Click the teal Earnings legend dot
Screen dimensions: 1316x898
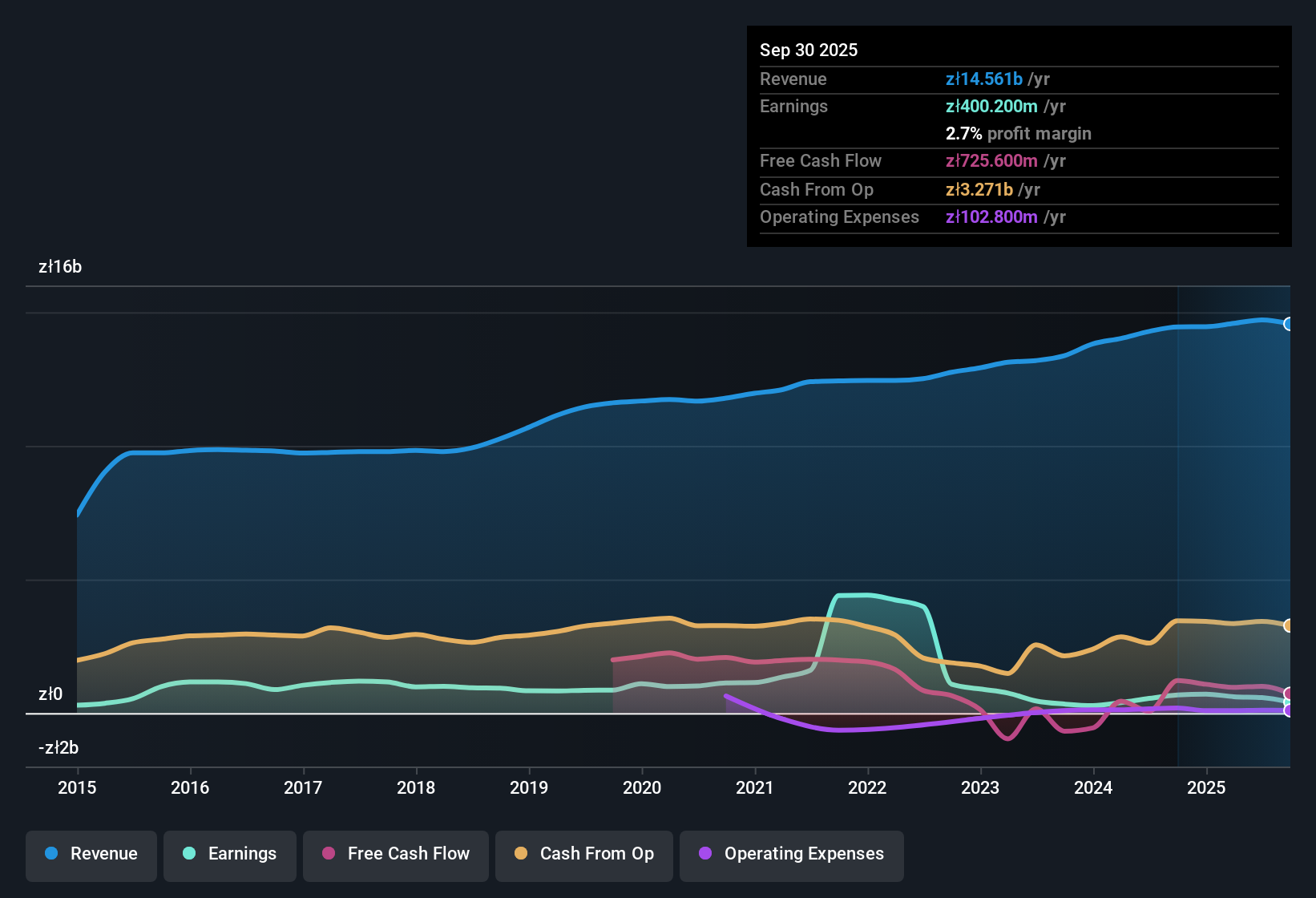click(189, 854)
